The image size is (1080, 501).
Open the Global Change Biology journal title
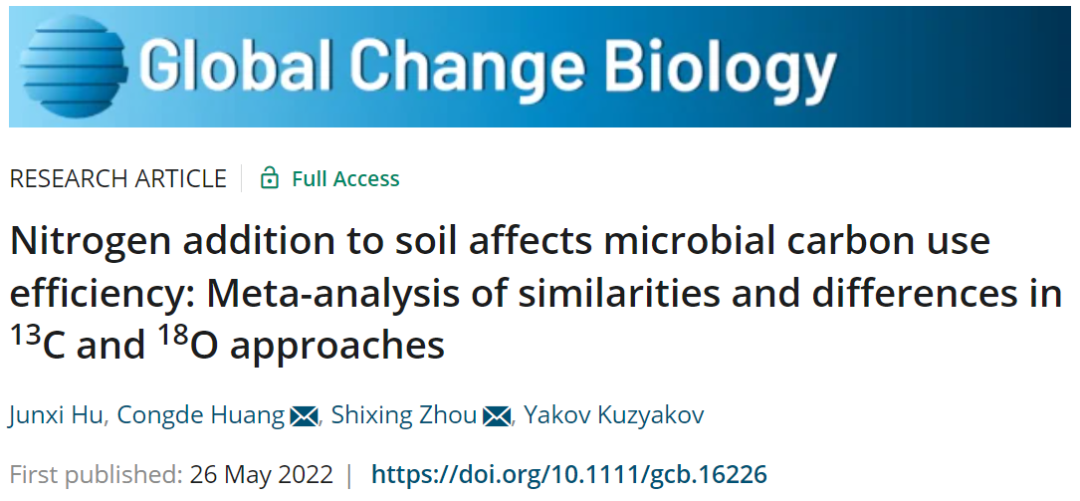tap(490, 65)
